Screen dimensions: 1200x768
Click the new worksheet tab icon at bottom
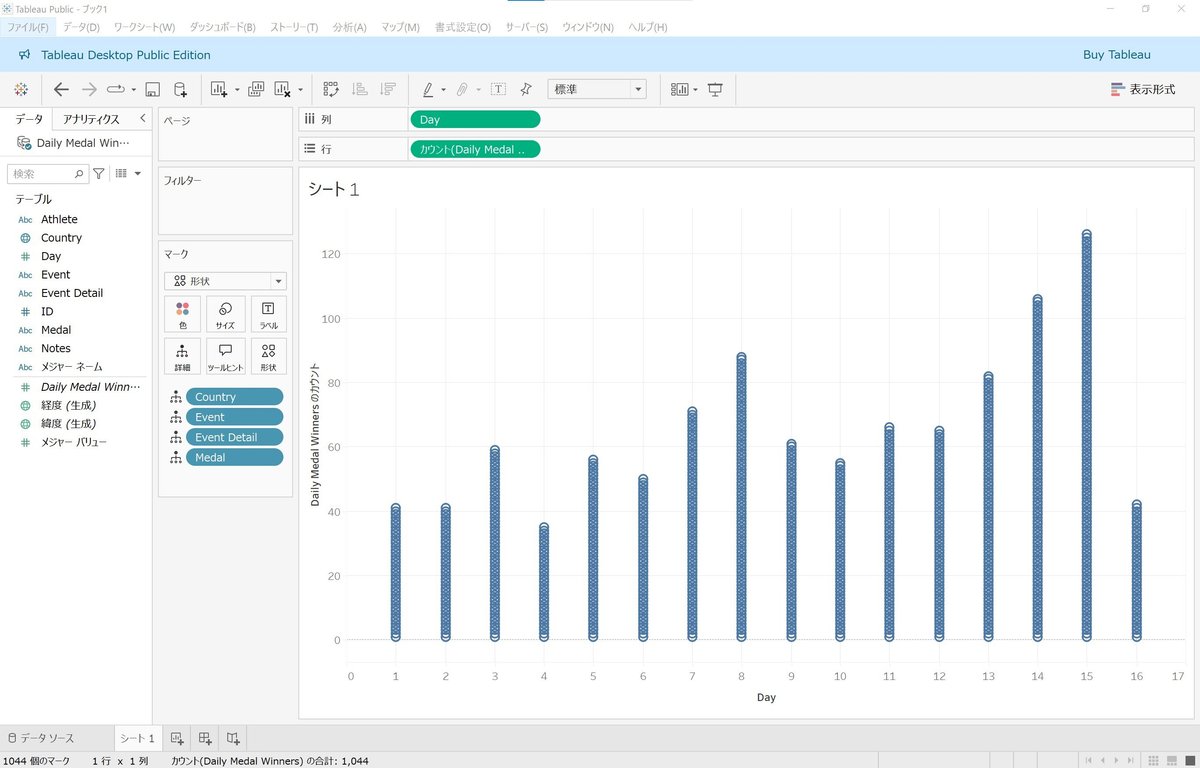coord(177,738)
